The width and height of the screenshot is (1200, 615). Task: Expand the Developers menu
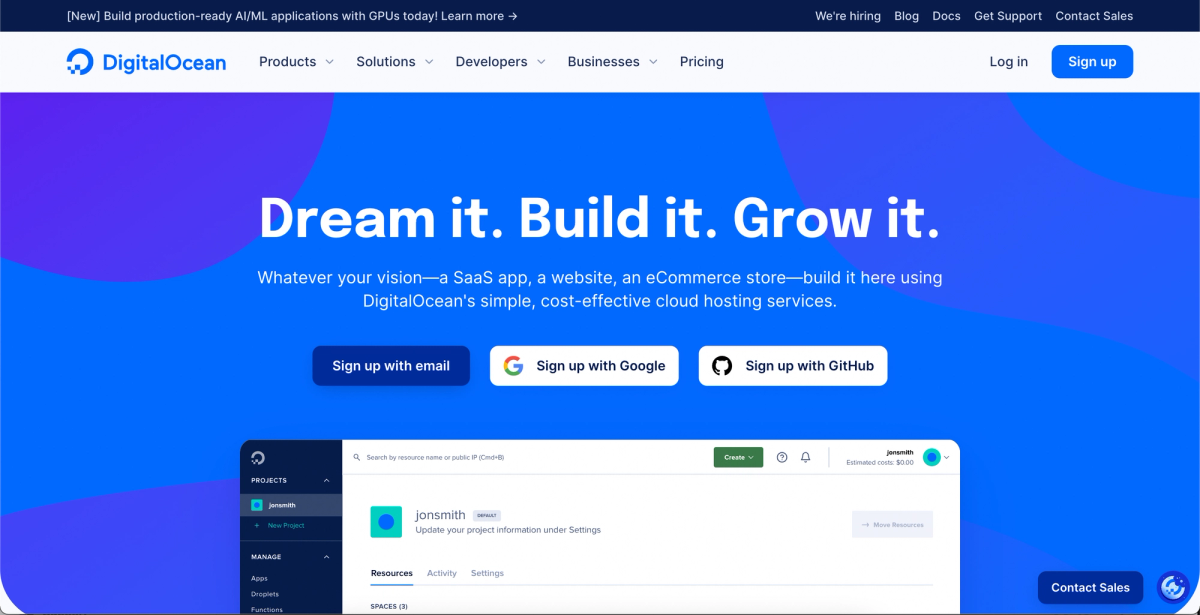click(500, 62)
